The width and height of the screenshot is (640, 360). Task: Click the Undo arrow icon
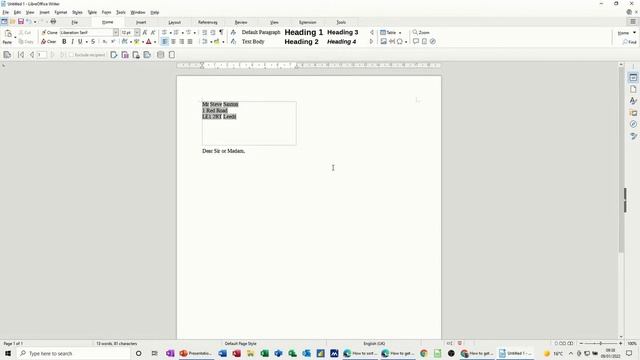coord(29,21)
